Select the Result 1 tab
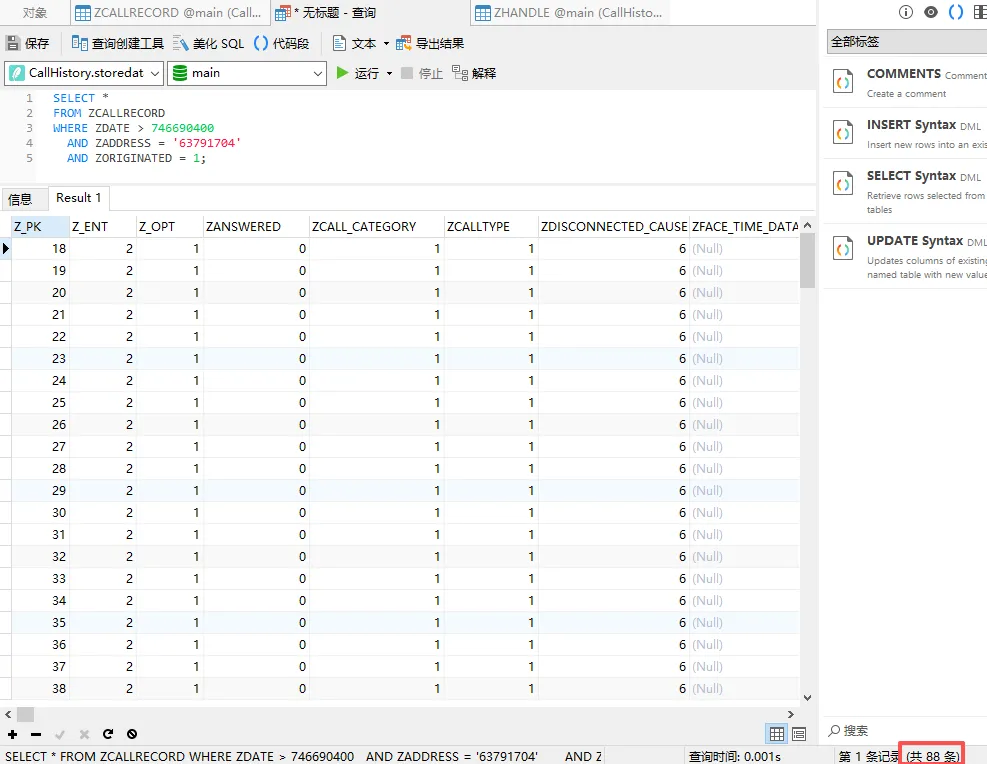987x764 pixels. pyautogui.click(x=79, y=198)
